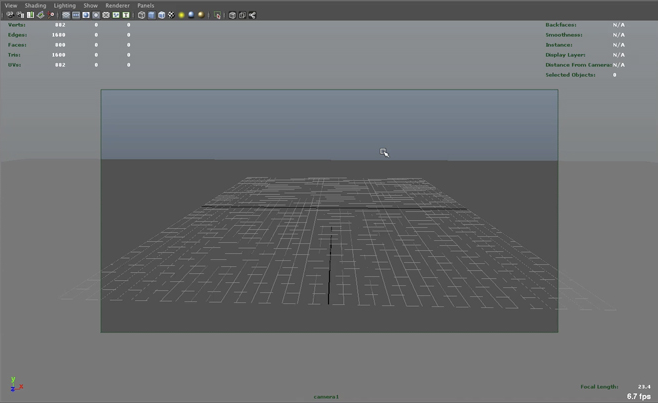Toggle the resolution gate display
Viewport: 658px width, 403px height.
click(86, 15)
